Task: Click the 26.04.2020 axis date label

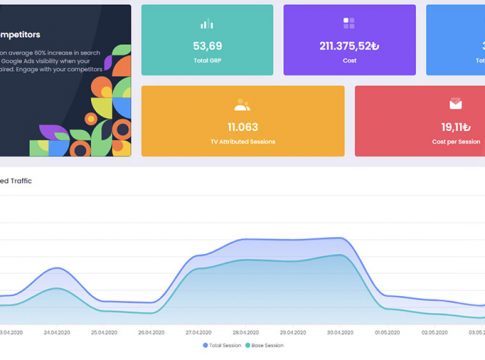Action: [x=151, y=332]
